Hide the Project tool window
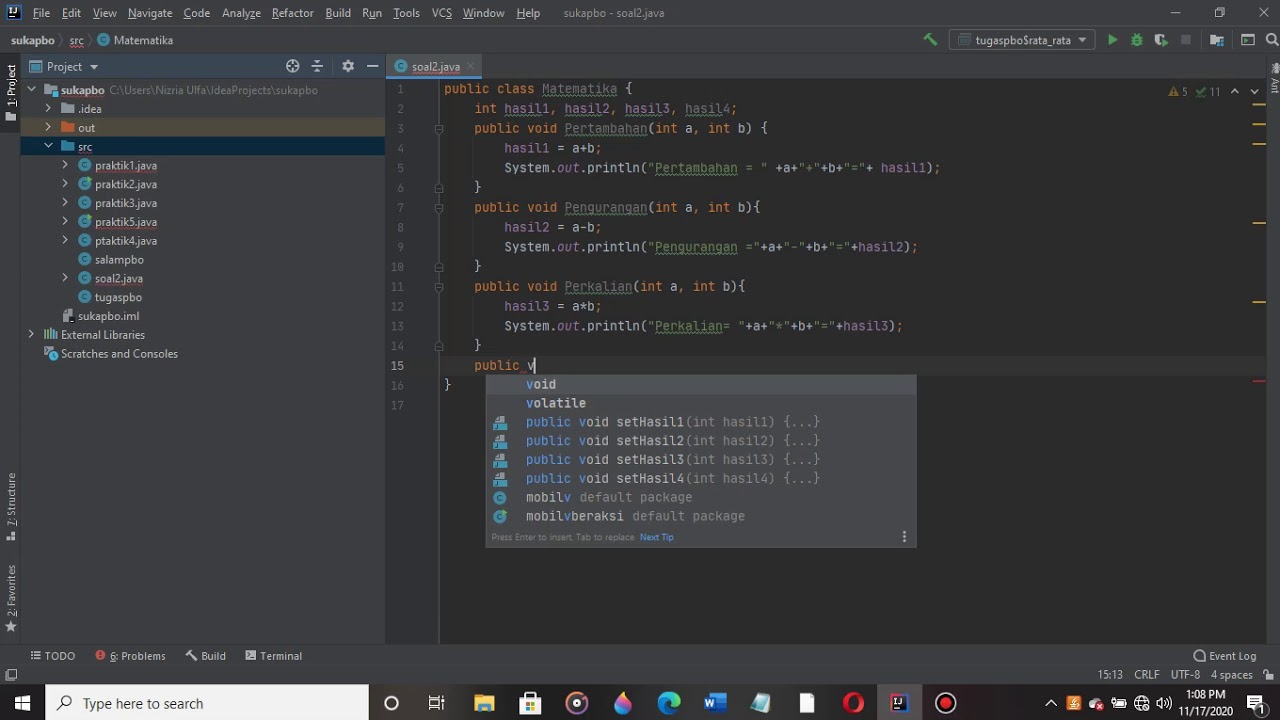The image size is (1280, 720). (372, 66)
